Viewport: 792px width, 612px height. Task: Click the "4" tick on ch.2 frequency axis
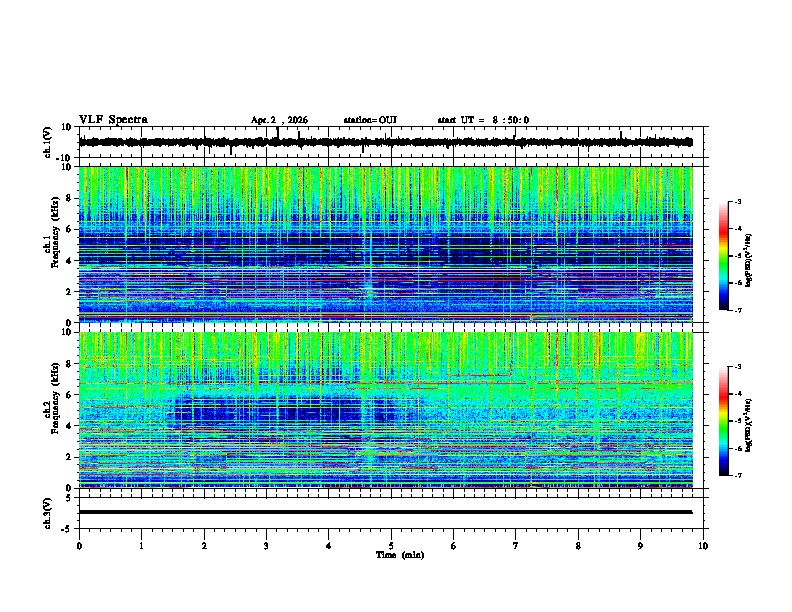[x=71, y=426]
